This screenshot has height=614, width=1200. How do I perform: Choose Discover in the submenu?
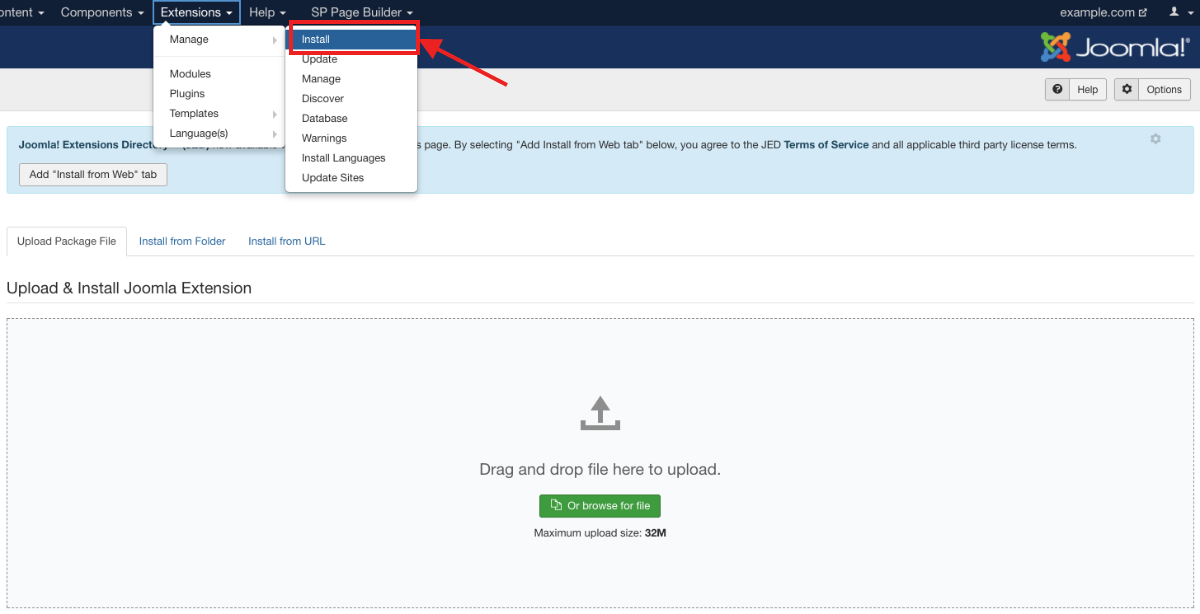click(x=323, y=99)
